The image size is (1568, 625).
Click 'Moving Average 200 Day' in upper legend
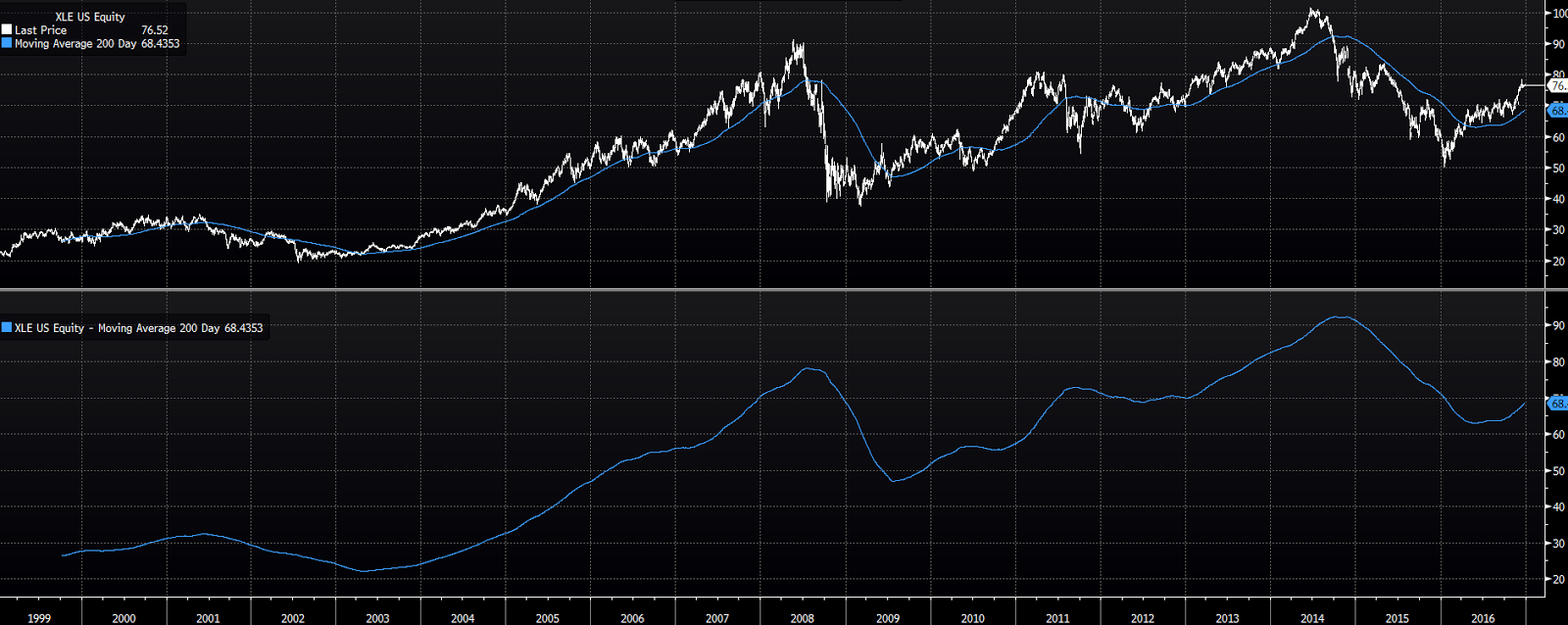(75, 43)
